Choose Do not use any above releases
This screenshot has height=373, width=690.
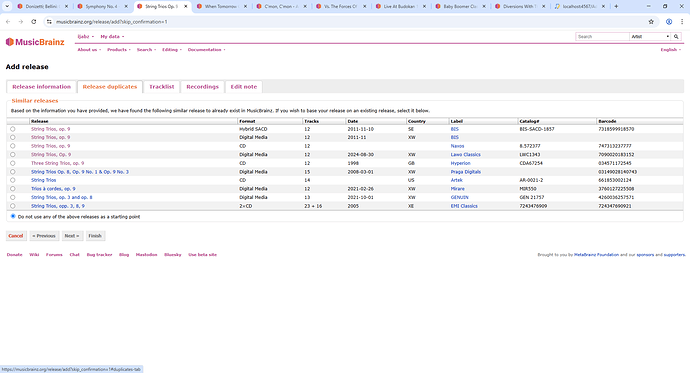(13, 216)
